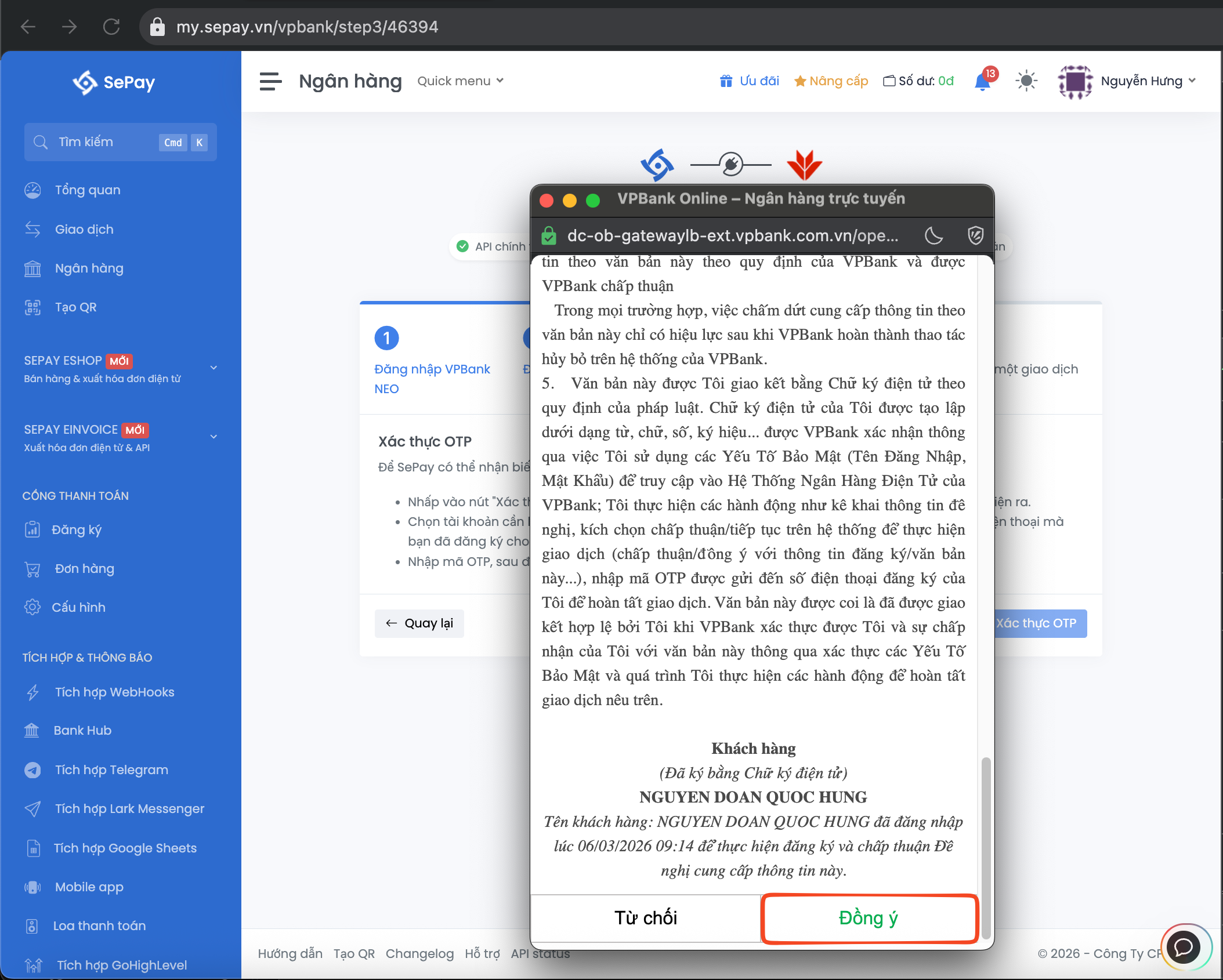Open Tích hợp Telegram integration
This screenshot has width=1223, height=980.
pyautogui.click(x=111, y=770)
